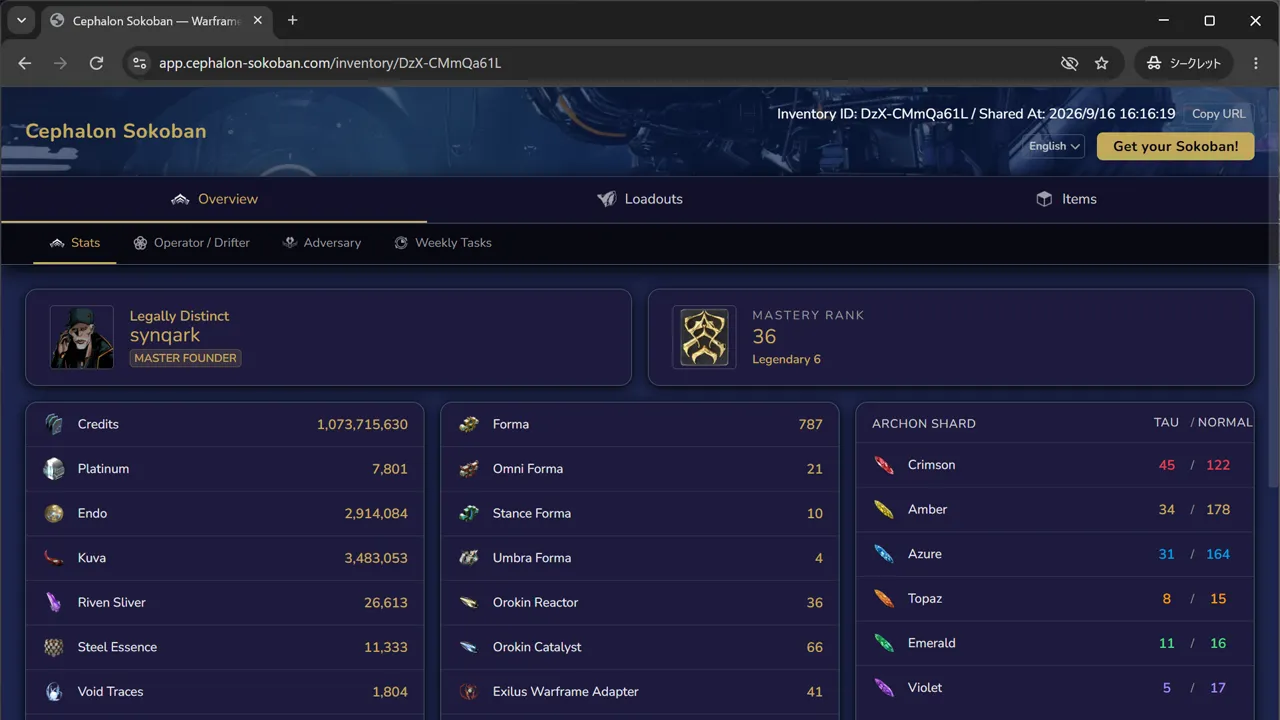Click the Crimson archon shard icon

[x=884, y=465]
